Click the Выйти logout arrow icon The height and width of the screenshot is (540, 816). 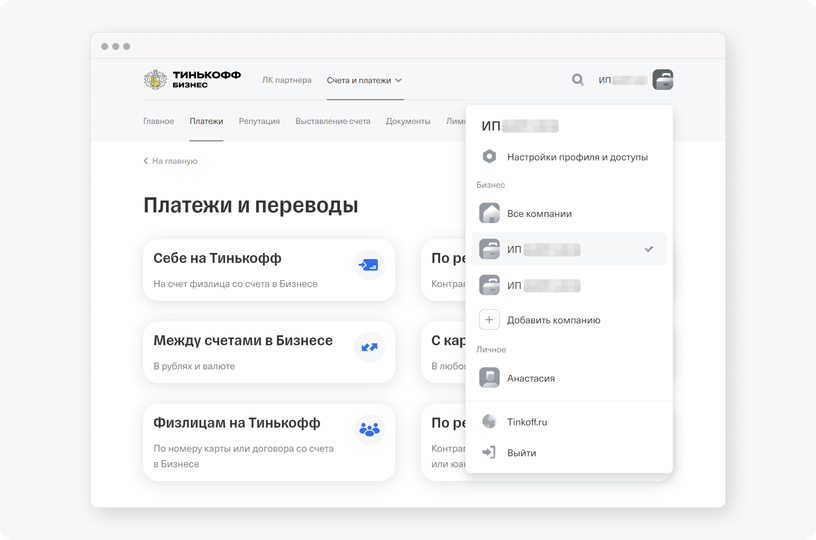(x=489, y=452)
